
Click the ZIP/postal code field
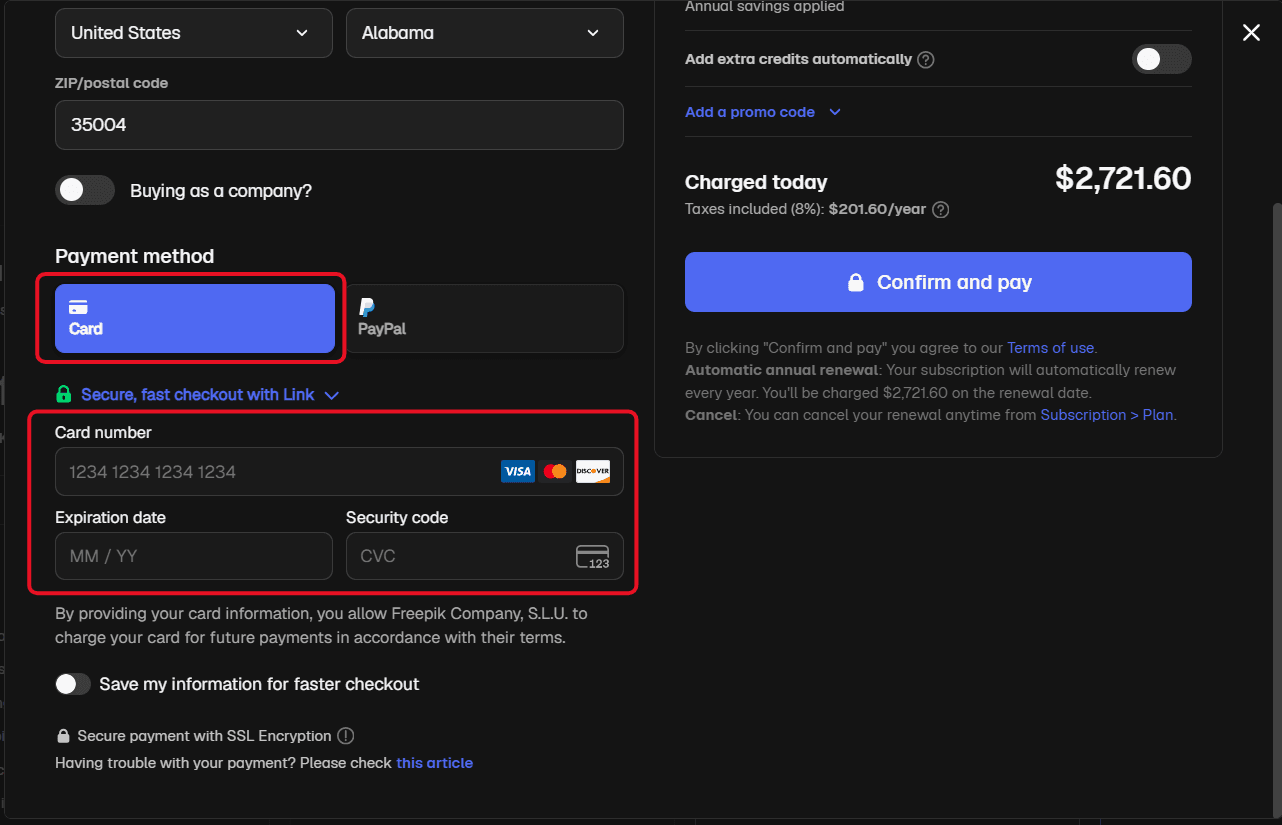[x=339, y=125]
